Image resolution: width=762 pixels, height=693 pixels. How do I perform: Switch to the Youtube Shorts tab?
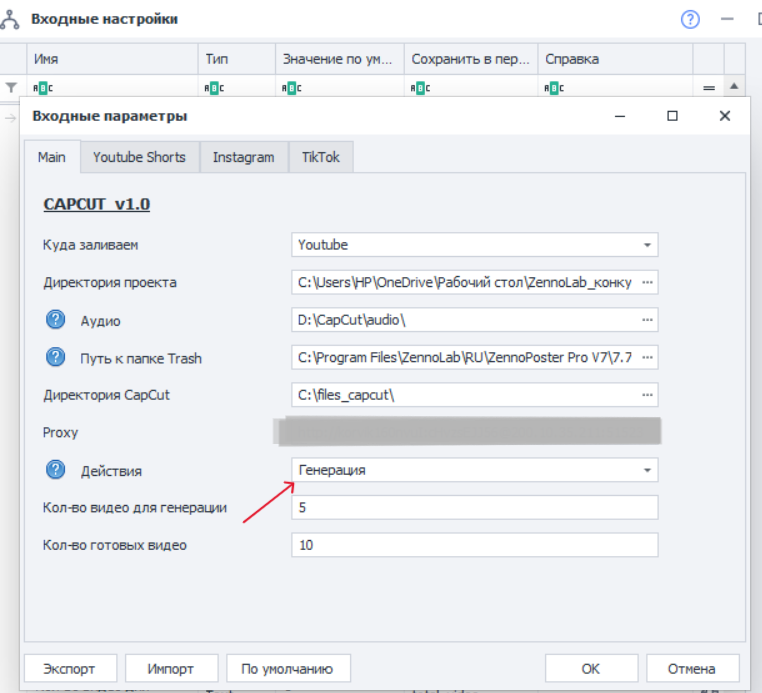coord(139,157)
